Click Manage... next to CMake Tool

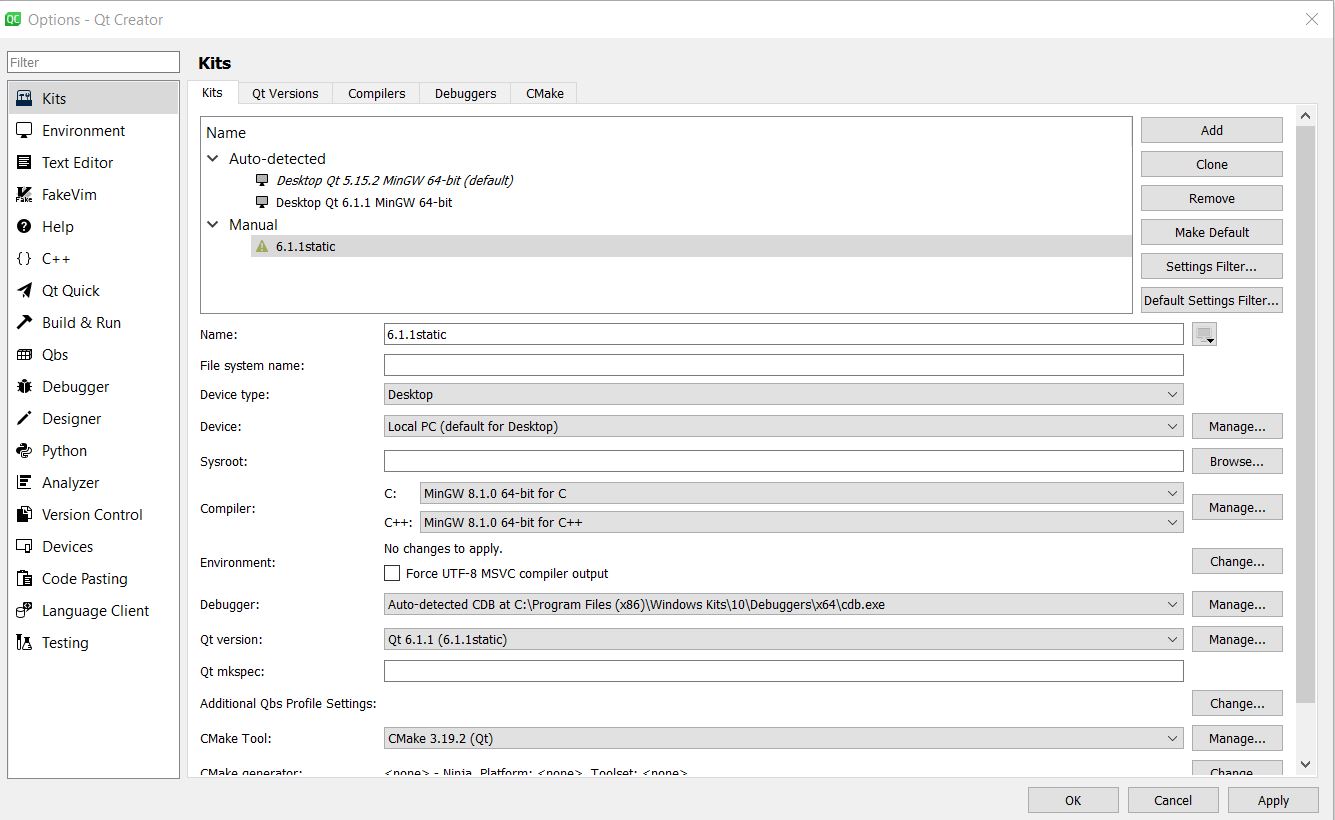click(x=1237, y=738)
